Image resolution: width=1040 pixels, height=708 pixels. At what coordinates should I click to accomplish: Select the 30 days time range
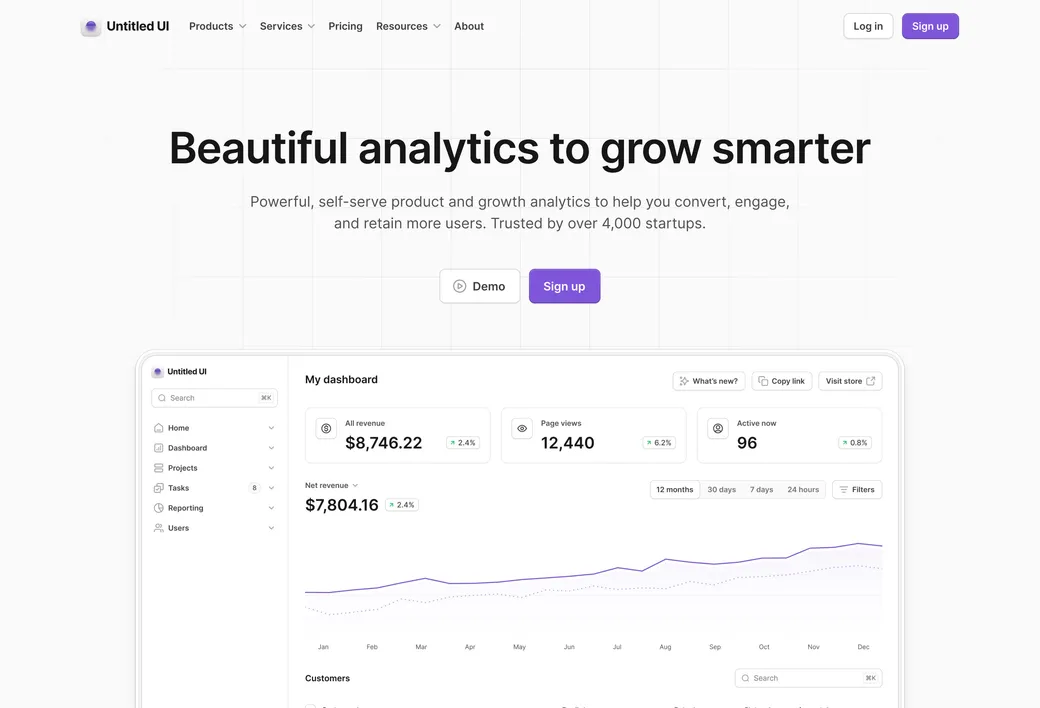[722, 490]
